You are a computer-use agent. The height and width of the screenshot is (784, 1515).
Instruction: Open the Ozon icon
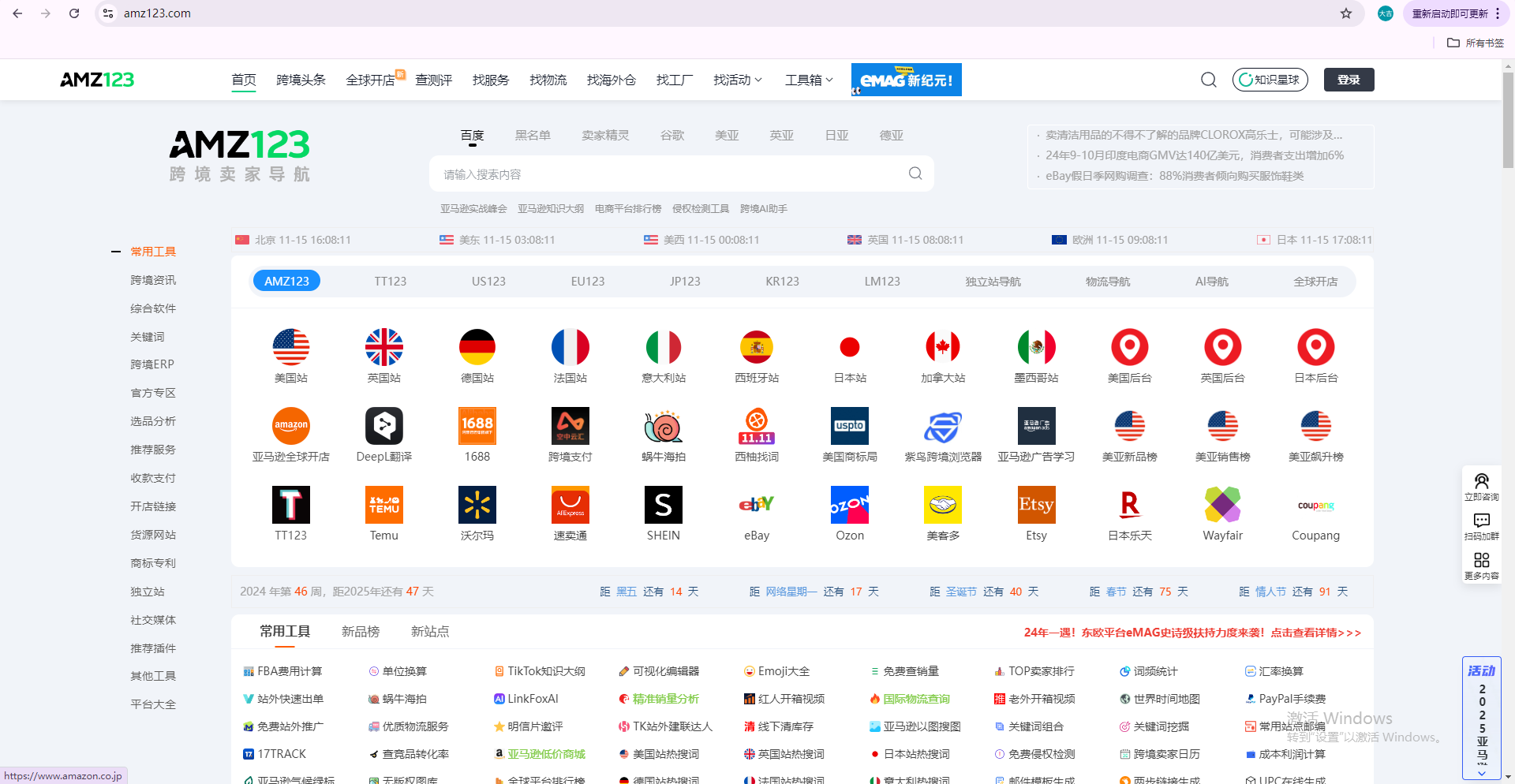850,505
